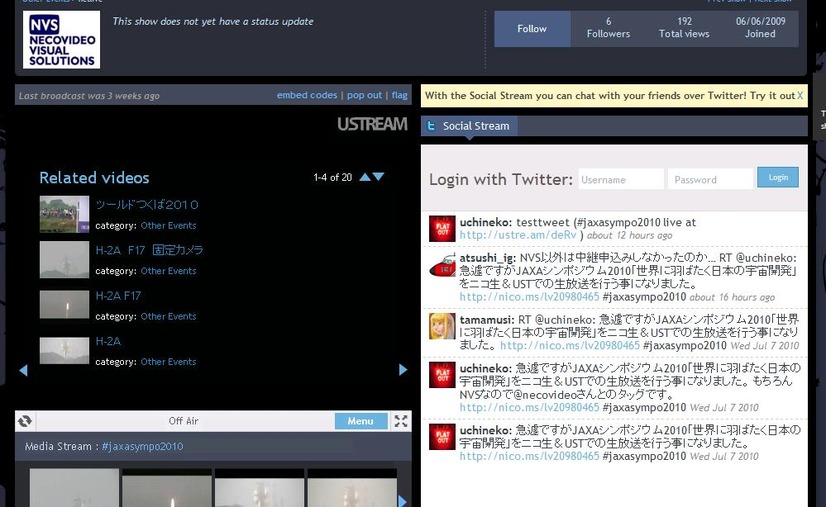The width and height of the screenshot is (826, 507).
Task: Go to next page with right arrow in player
Action: click(x=403, y=370)
